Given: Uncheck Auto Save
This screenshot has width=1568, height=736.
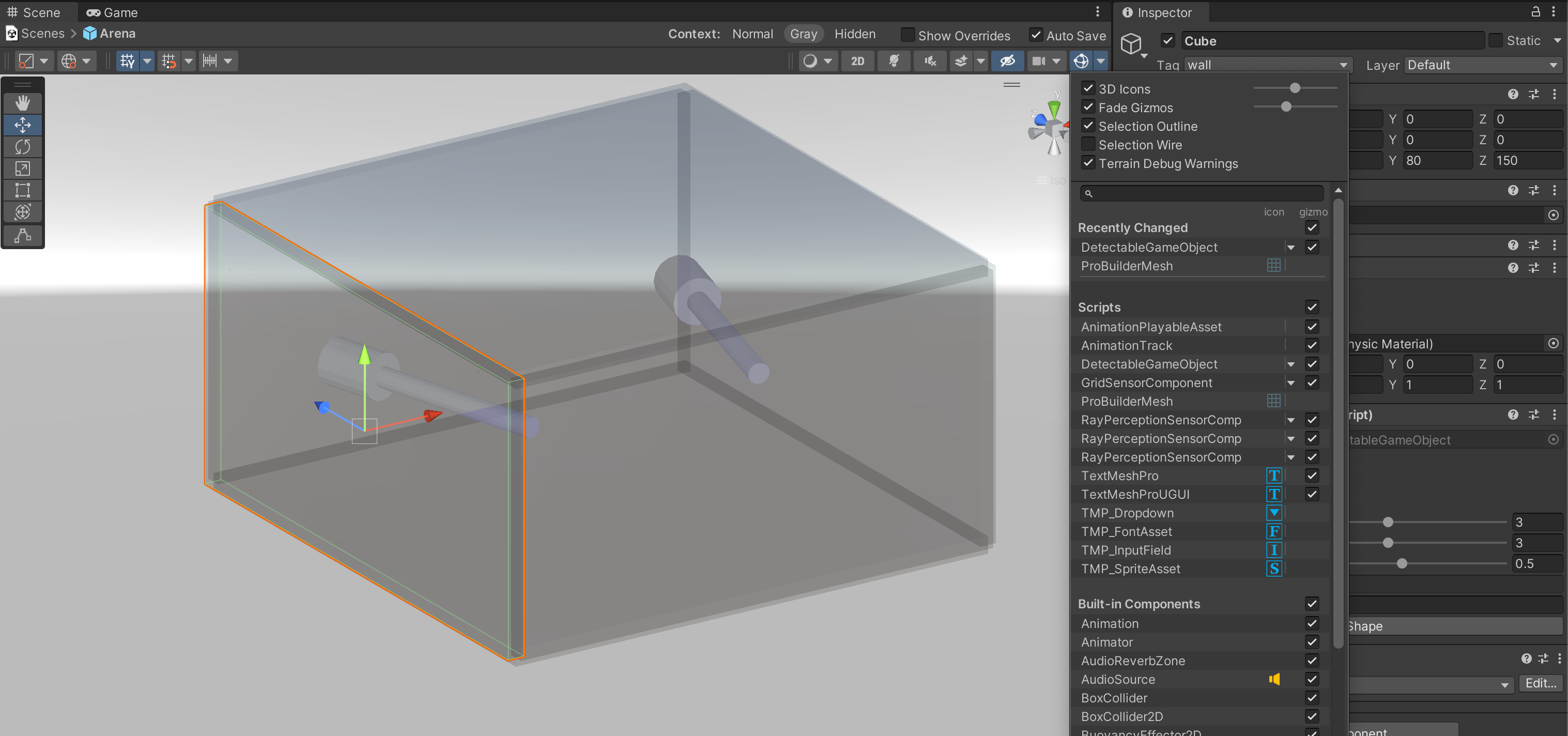Looking at the screenshot, I should [x=1036, y=35].
